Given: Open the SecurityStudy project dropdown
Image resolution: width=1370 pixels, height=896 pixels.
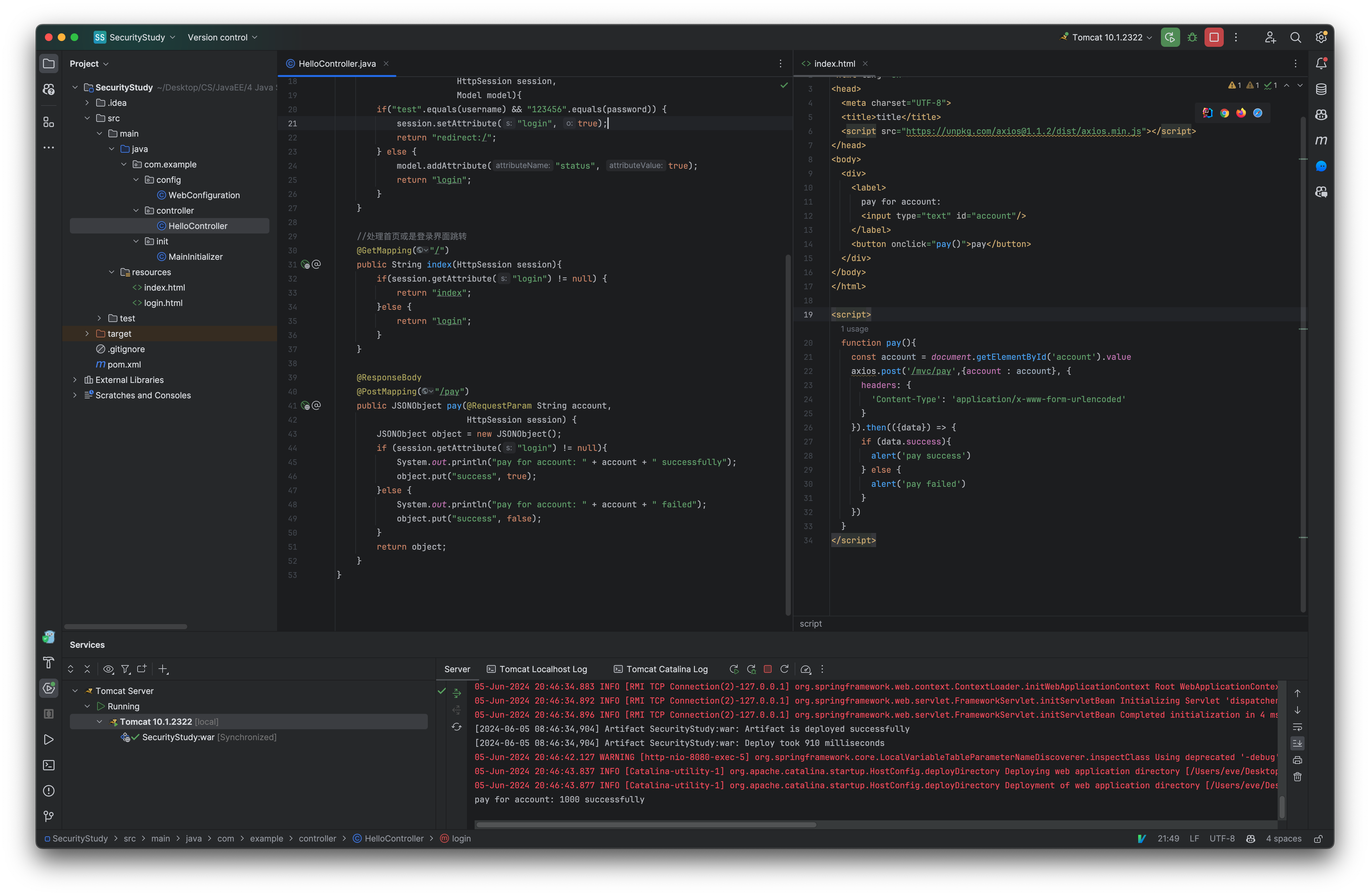Looking at the screenshot, I should pyautogui.click(x=135, y=38).
